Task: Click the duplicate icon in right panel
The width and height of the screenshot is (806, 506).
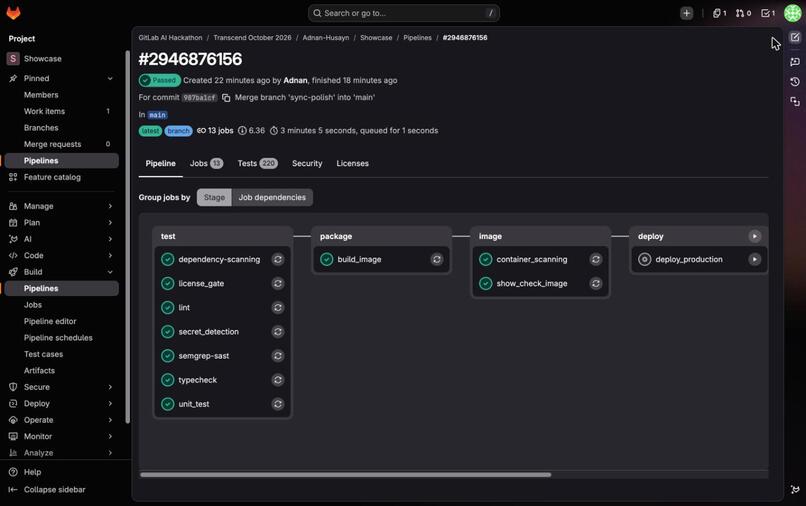Action: (795, 102)
